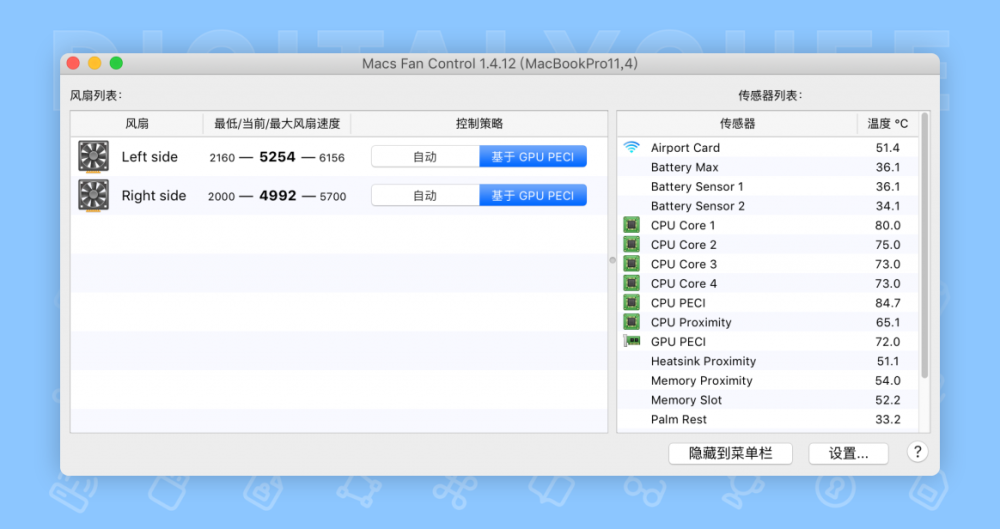
Task: Sort by the 传感器 column header
Action: click(x=737, y=124)
